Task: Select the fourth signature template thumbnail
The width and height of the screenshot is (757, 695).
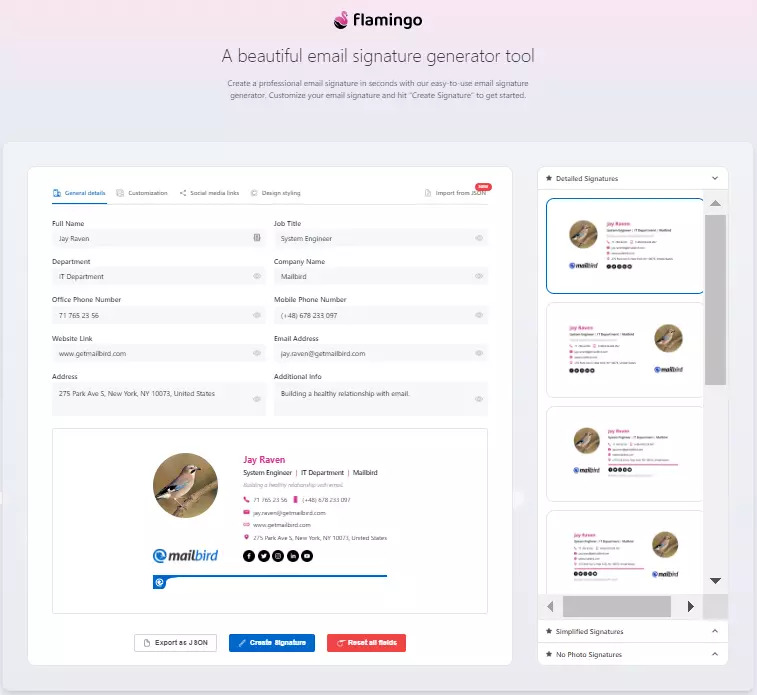Action: point(625,552)
